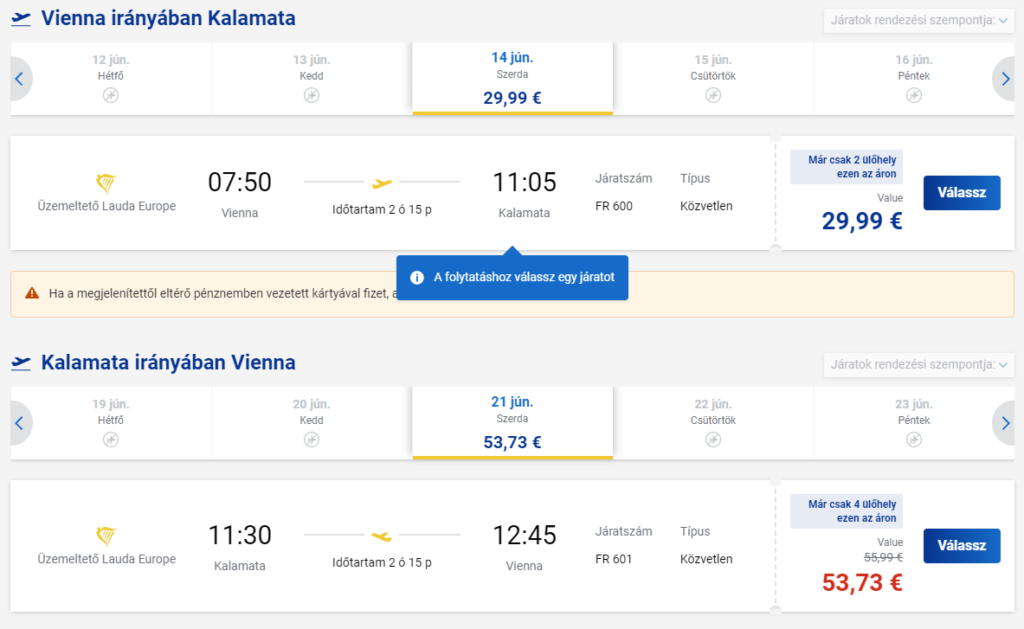Click the Lauda Europe harp logo on FR 601
Viewport: 1024px width, 629px height.
point(106,536)
